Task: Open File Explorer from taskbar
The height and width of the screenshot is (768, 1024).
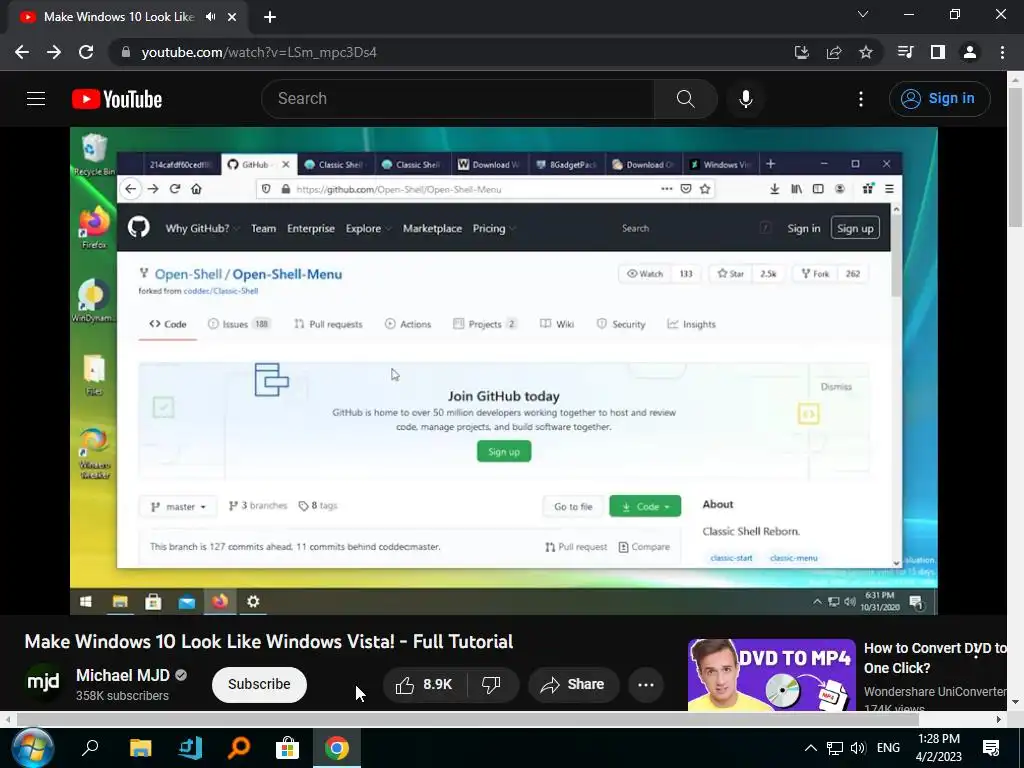Action: click(x=140, y=748)
